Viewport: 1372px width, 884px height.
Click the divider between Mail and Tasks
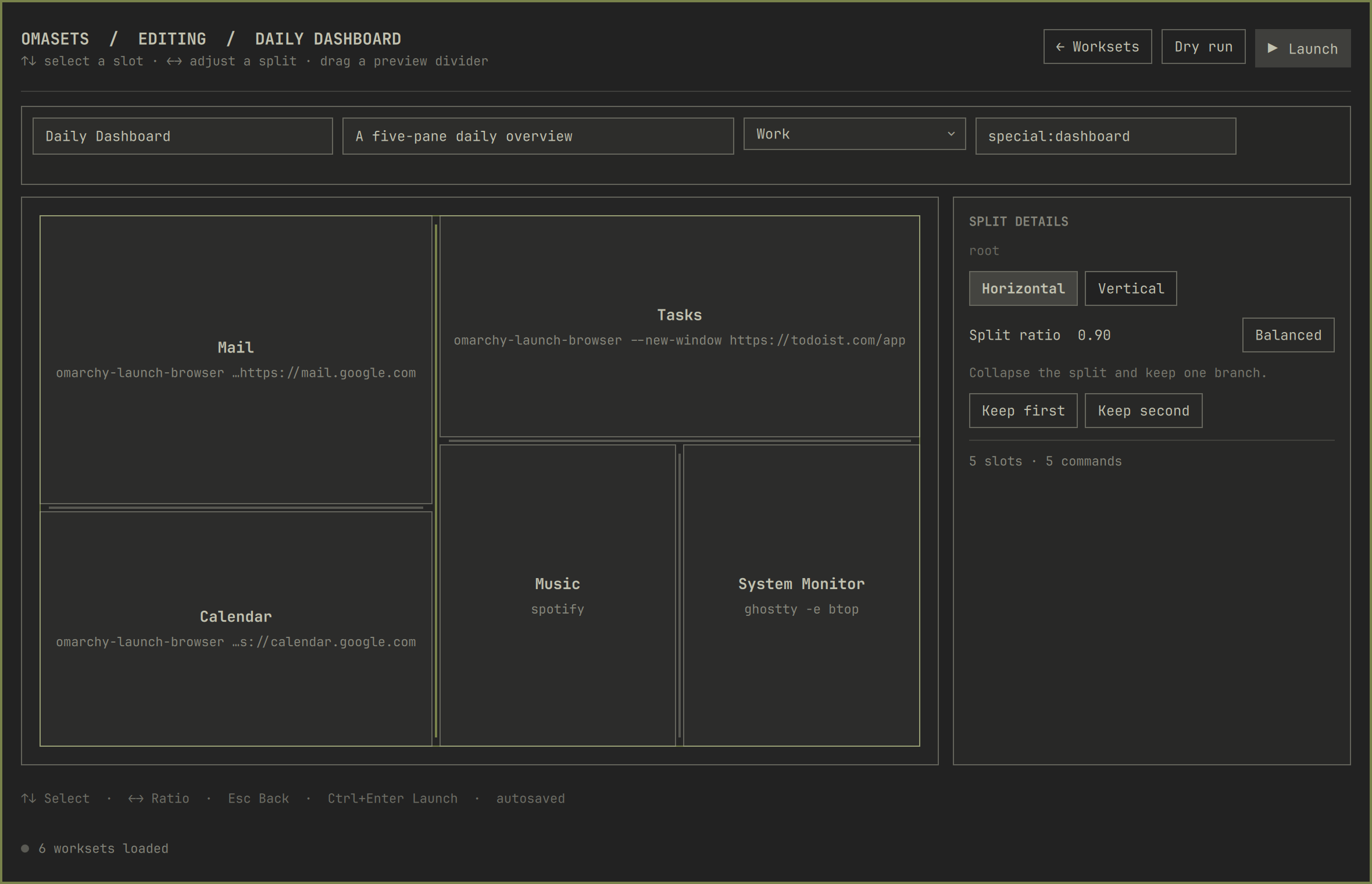[436, 481]
